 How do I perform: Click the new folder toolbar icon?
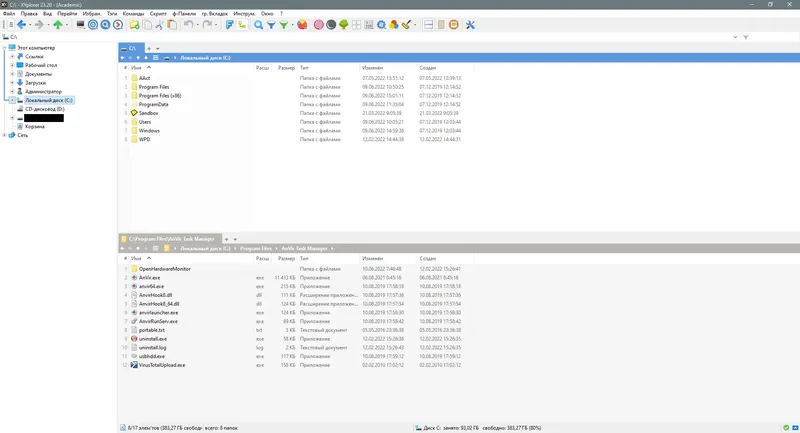point(134,24)
